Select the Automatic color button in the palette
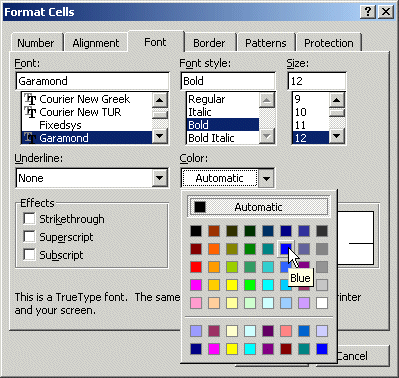This screenshot has height=378, width=399. point(258,207)
